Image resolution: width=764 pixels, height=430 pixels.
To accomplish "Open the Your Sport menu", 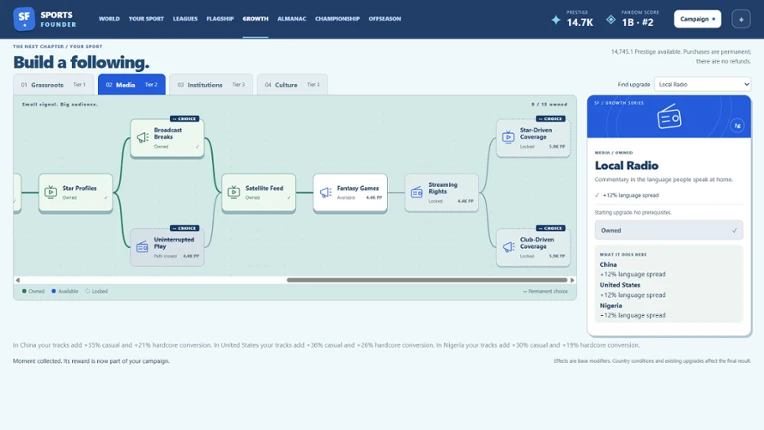I will (146, 19).
